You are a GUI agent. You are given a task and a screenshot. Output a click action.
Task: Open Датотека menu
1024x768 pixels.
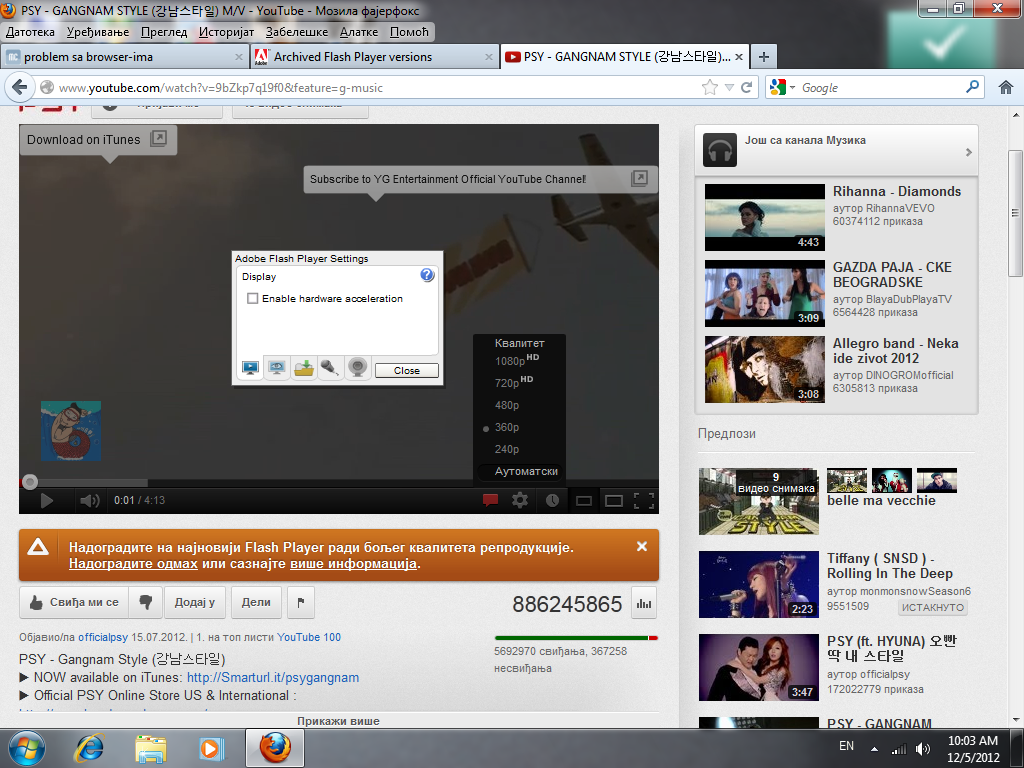click(x=30, y=32)
